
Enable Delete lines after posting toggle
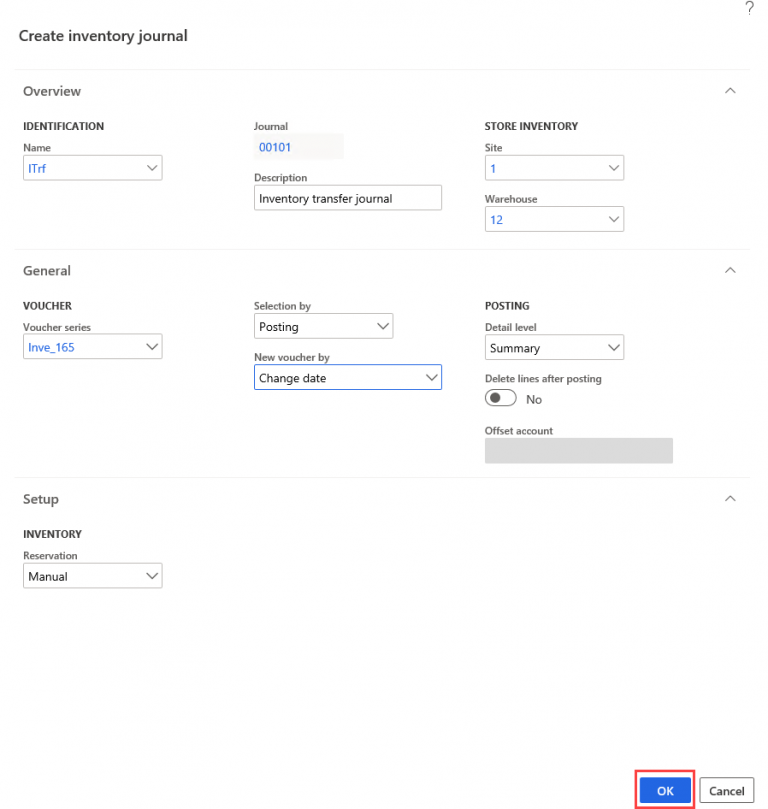pyautogui.click(x=500, y=397)
